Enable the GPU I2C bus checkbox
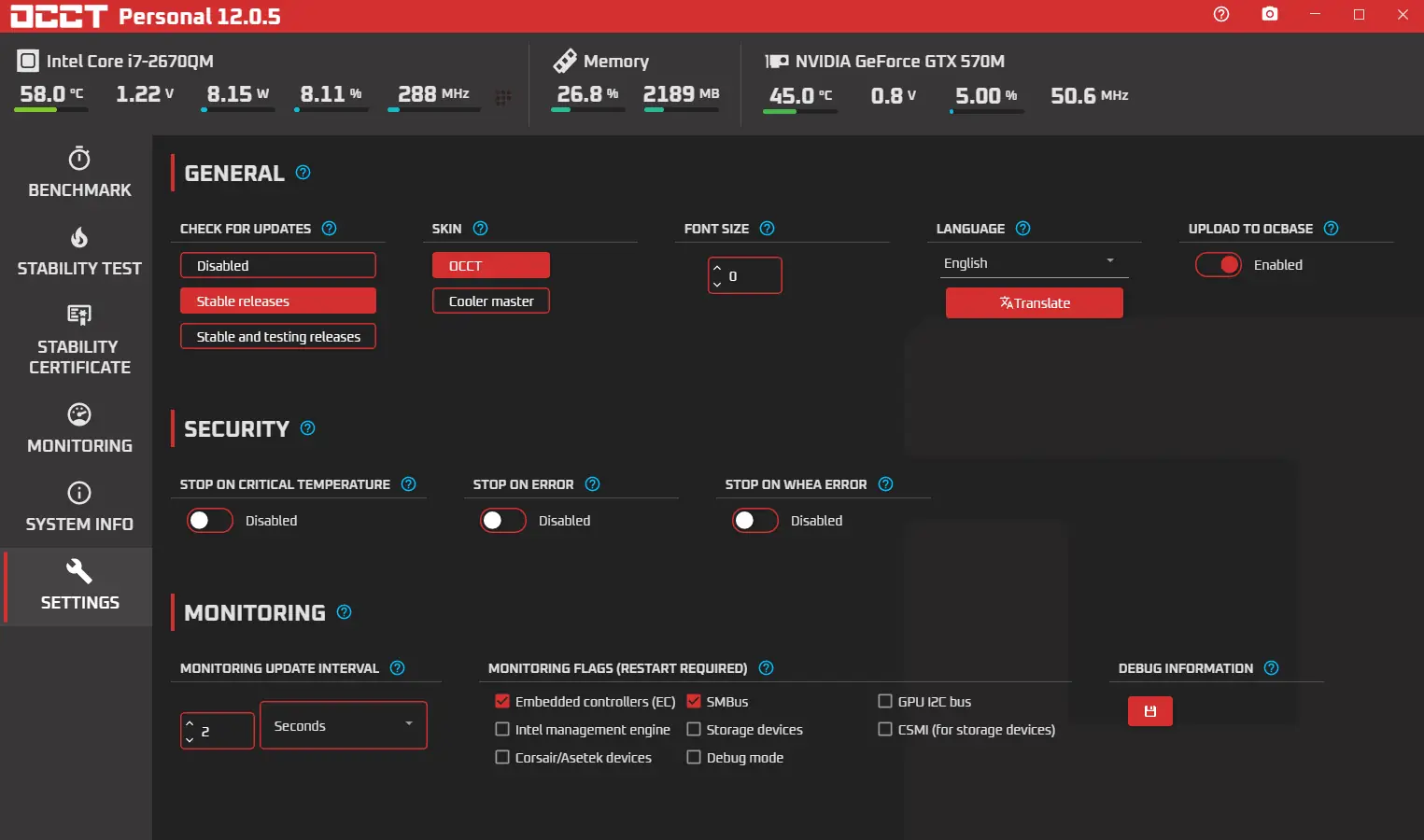The image size is (1424, 840). pyautogui.click(x=885, y=702)
